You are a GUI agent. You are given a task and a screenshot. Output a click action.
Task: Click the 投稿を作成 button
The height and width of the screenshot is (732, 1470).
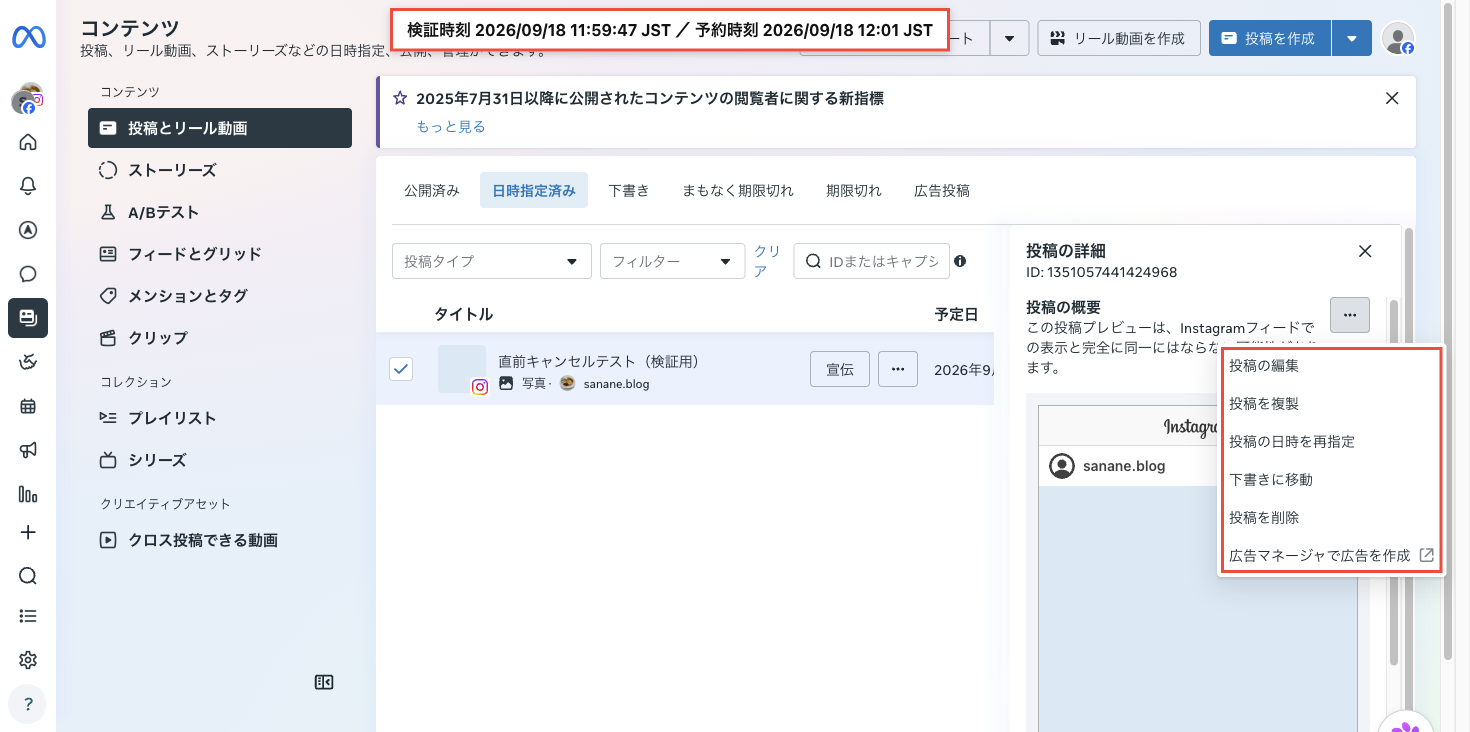click(x=1271, y=38)
